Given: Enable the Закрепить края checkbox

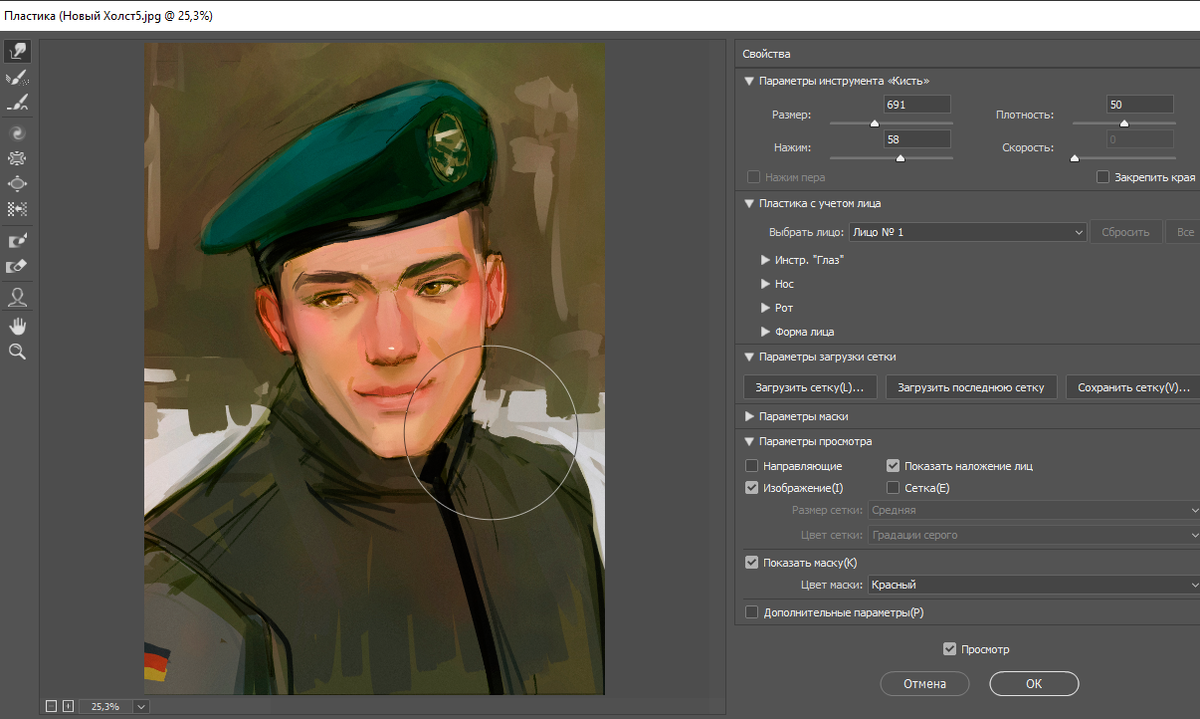Looking at the screenshot, I should point(1103,177).
